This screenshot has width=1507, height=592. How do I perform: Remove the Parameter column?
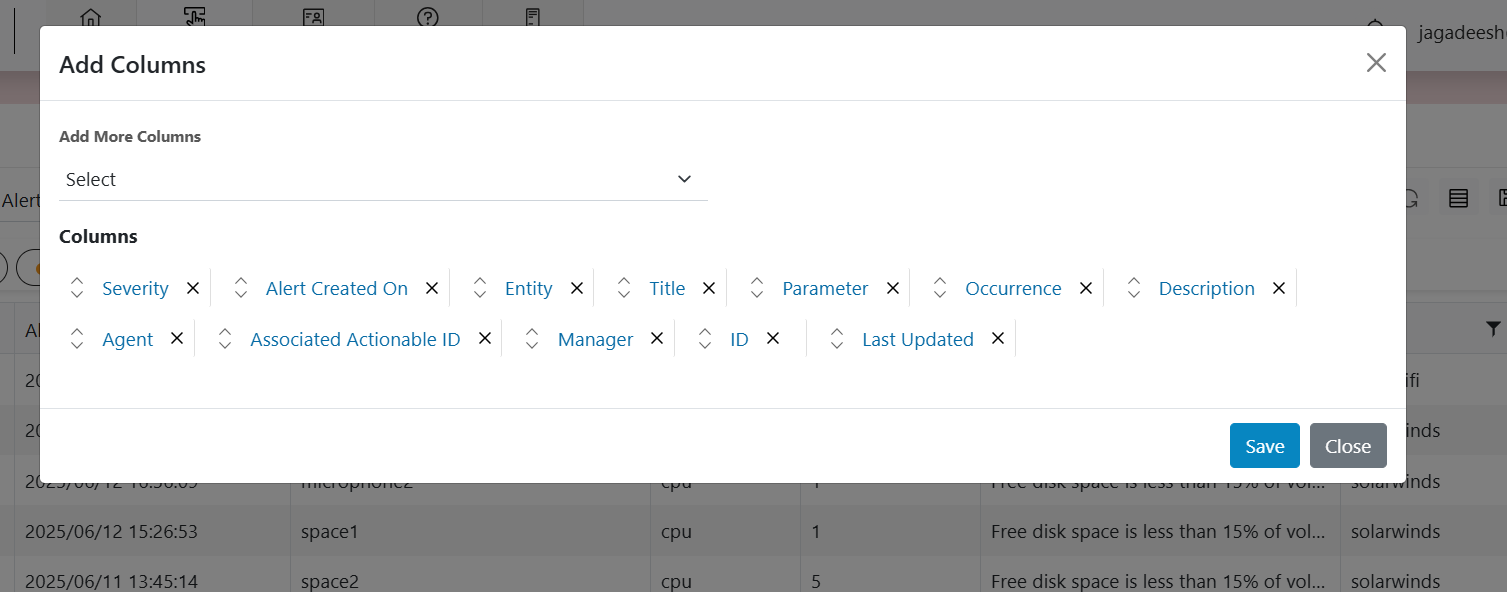coord(893,288)
